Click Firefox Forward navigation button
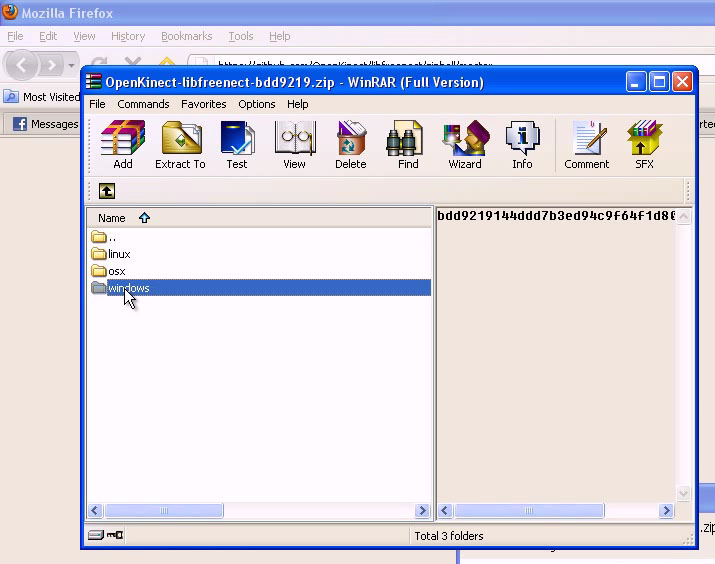Image resolution: width=715 pixels, height=564 pixels. (52, 65)
